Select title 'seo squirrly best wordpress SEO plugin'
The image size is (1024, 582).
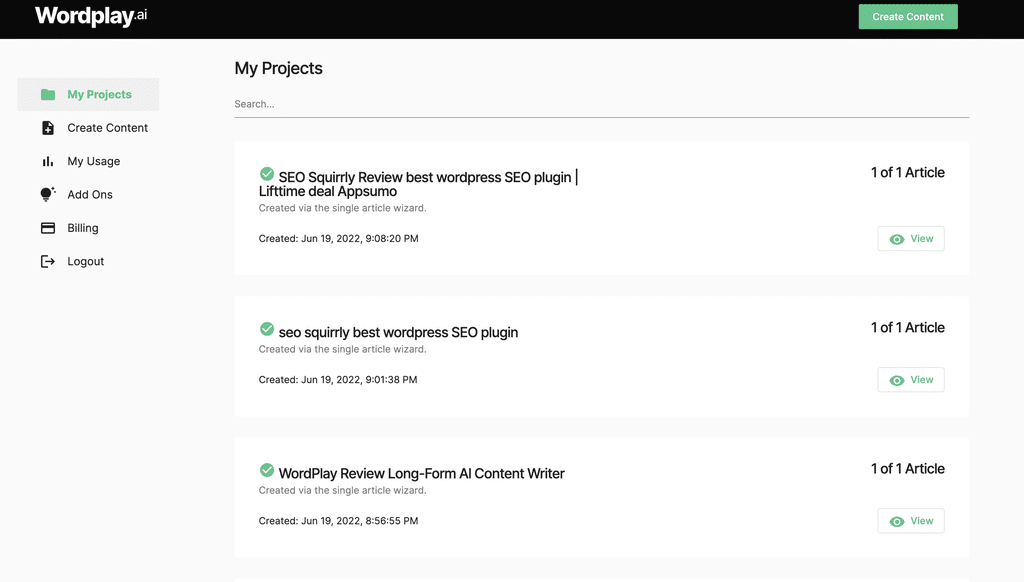398,332
